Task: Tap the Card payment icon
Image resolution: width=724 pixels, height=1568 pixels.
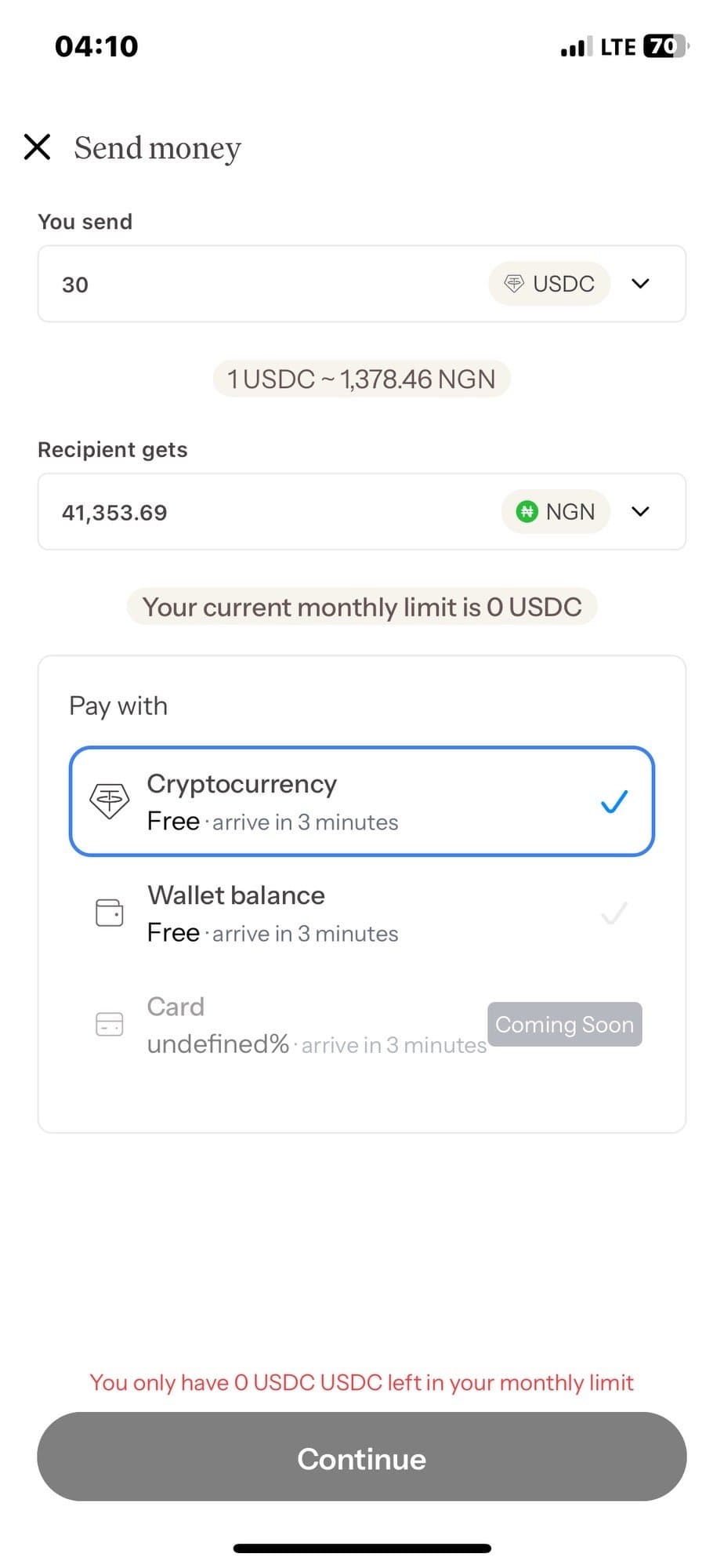Action: [109, 1024]
